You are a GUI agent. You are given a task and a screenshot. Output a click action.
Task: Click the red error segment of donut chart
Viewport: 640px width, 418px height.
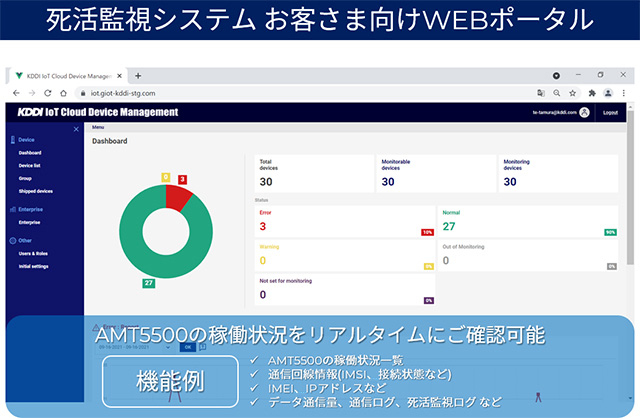[177, 197]
